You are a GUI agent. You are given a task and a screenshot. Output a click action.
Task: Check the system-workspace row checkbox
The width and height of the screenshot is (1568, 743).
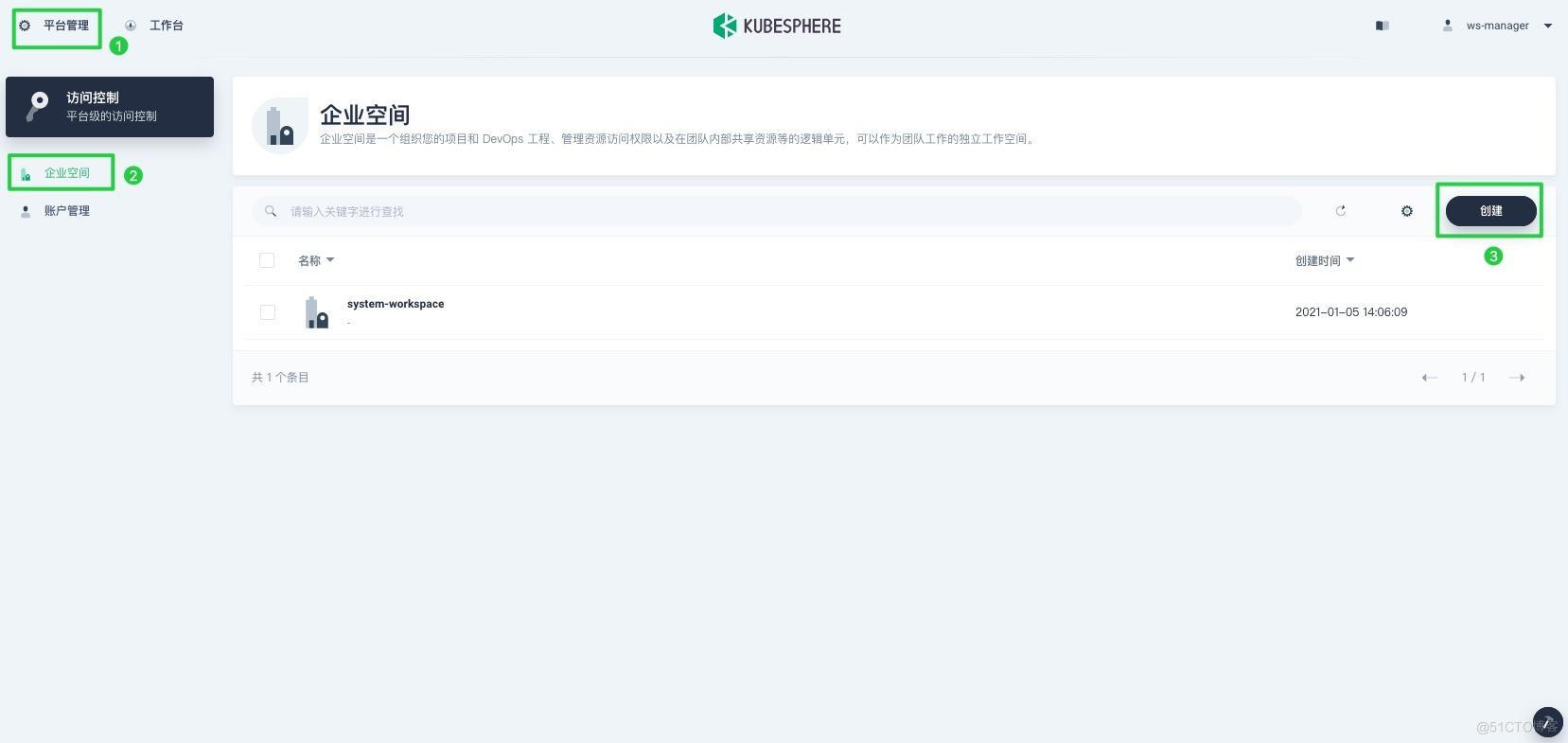pyautogui.click(x=268, y=312)
